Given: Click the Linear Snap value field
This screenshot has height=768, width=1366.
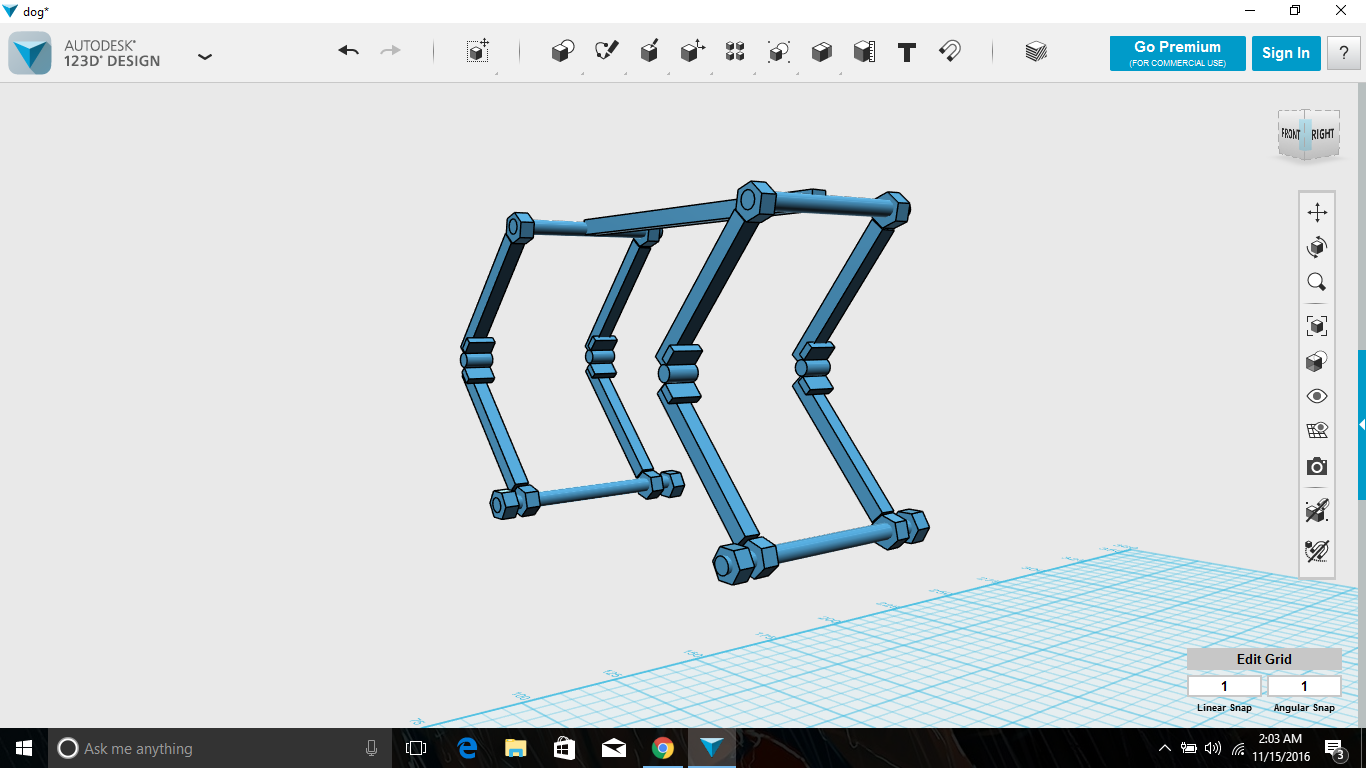Looking at the screenshot, I should coord(1224,686).
